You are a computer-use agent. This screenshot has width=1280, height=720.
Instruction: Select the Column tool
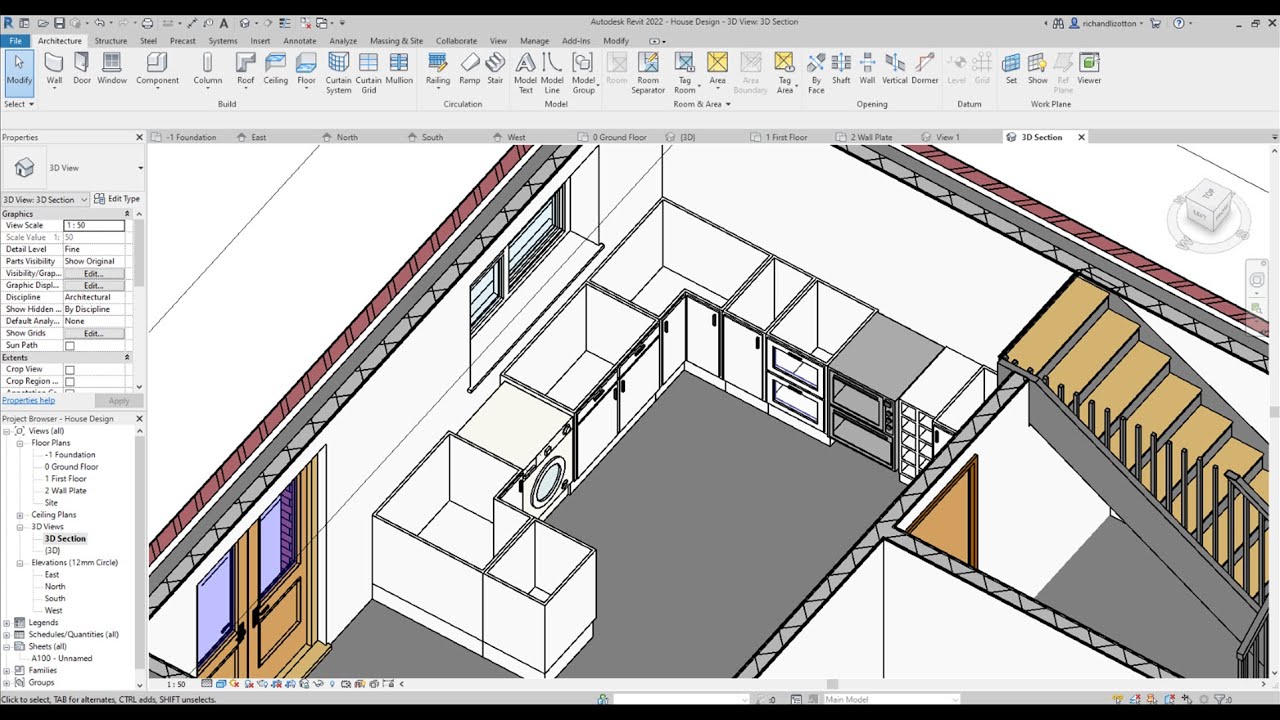coord(208,69)
